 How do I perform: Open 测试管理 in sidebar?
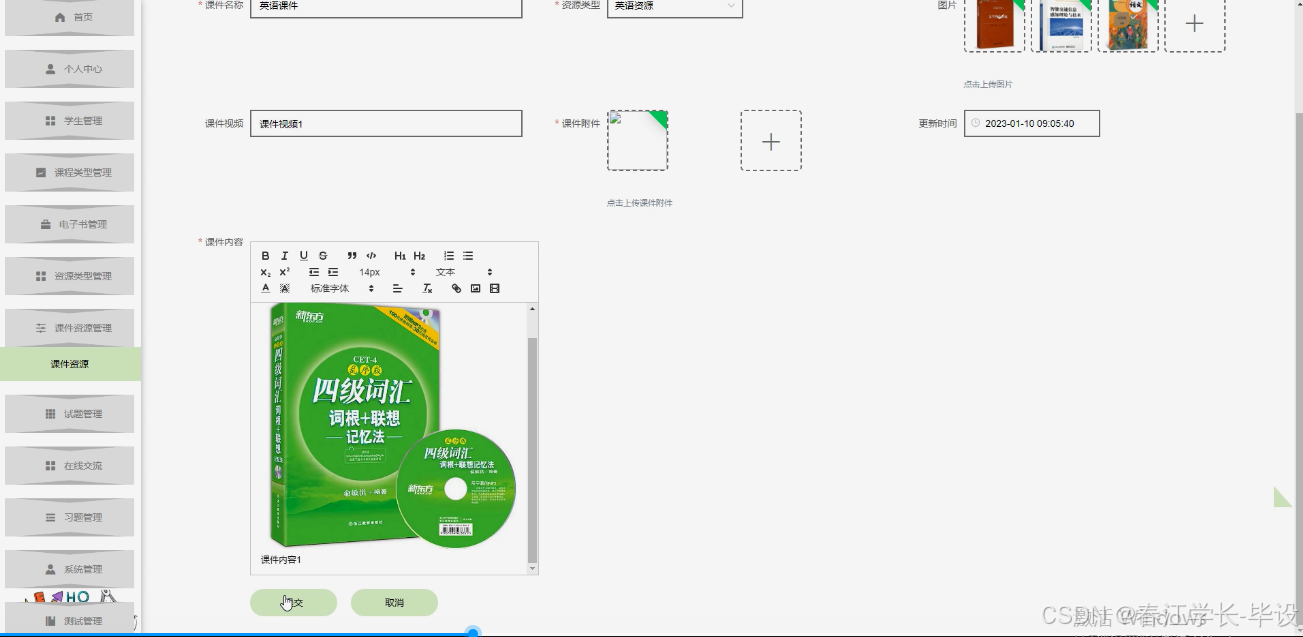point(70,620)
